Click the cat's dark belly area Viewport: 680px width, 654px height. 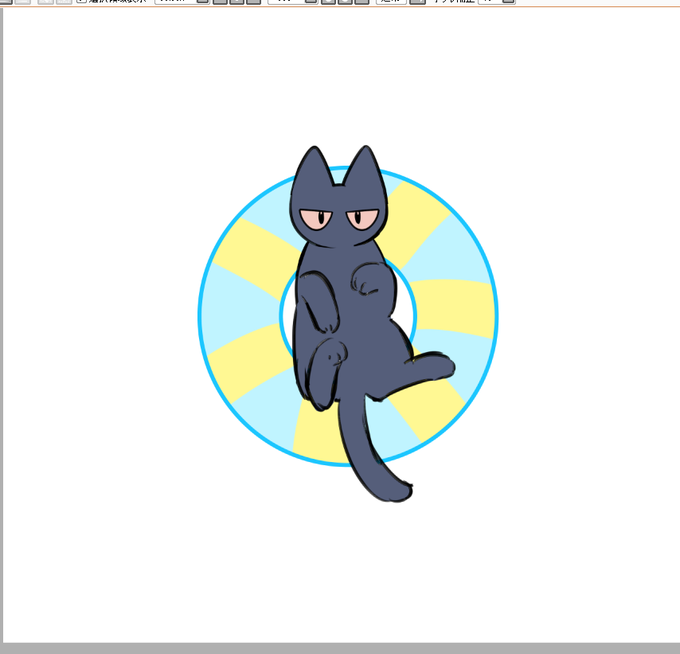pos(366,332)
